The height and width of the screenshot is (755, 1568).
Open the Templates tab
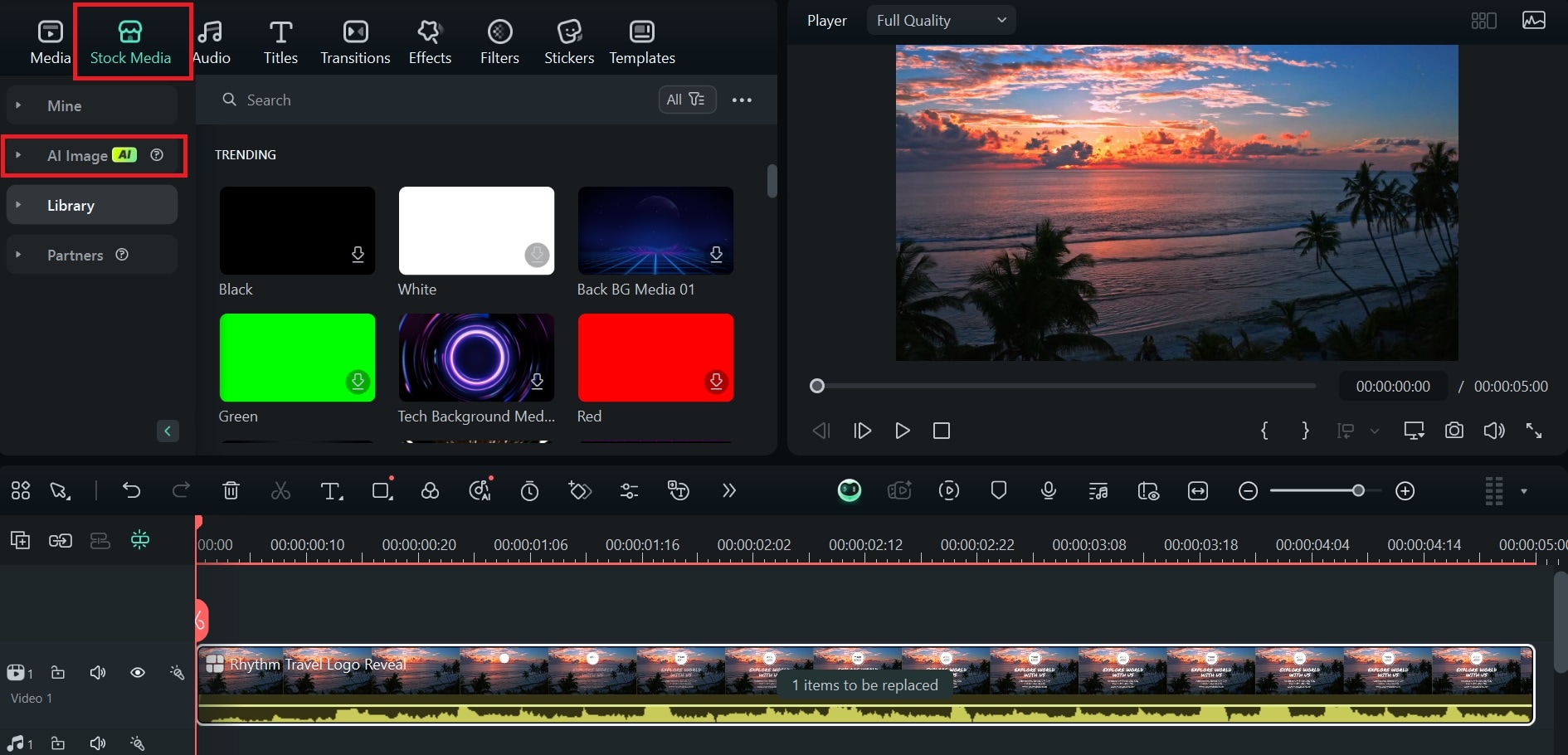[642, 42]
